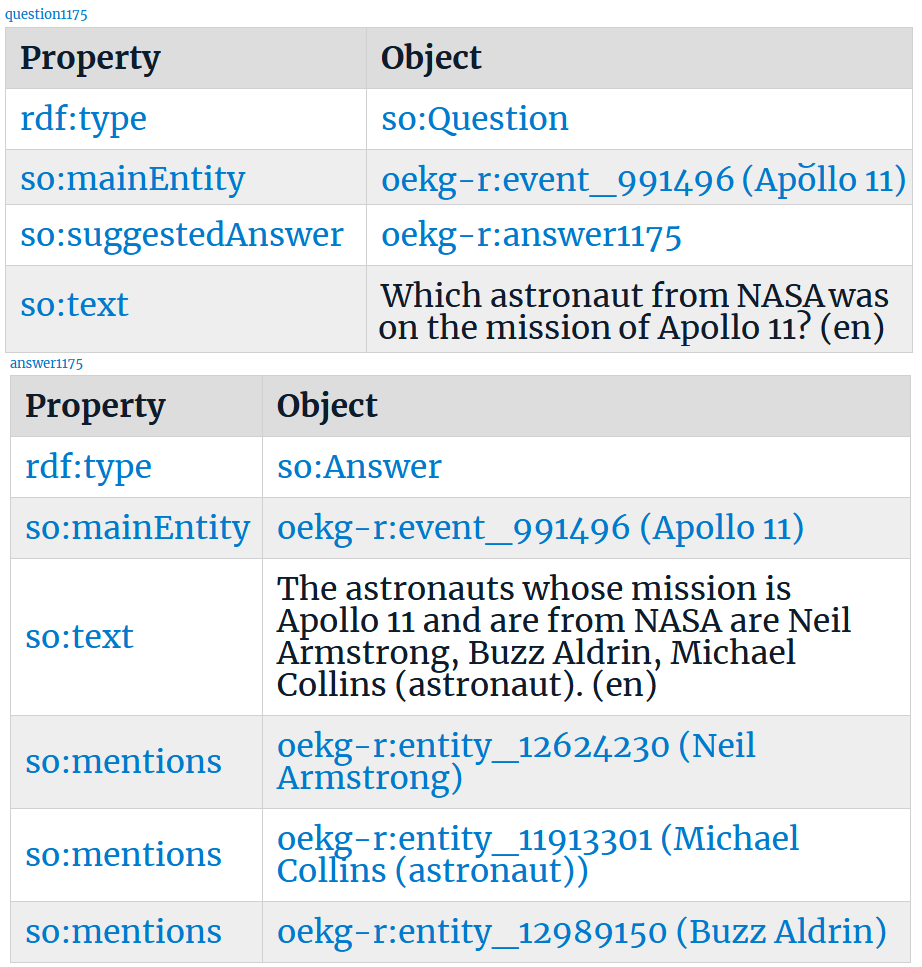Open Apollo 11 event link in question table
922x967 pixels.
[643, 180]
